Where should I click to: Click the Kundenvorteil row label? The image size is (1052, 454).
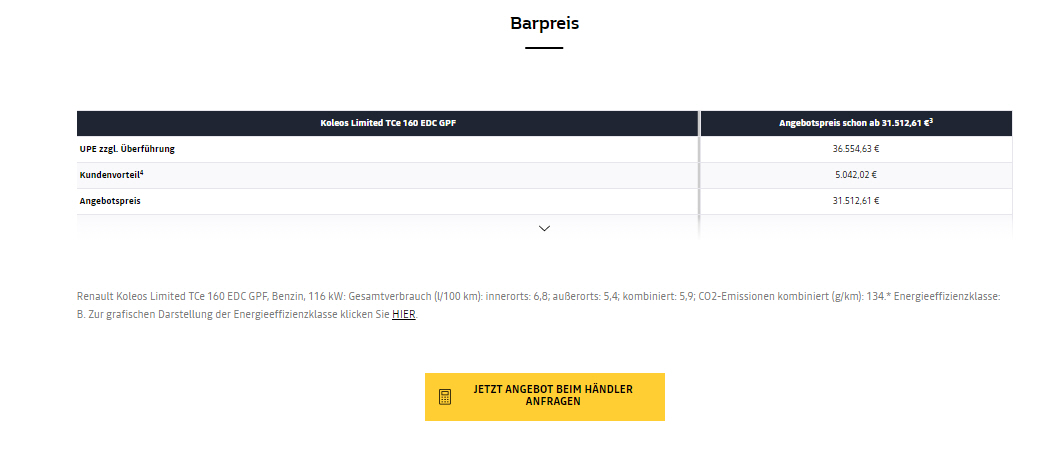click(x=111, y=175)
